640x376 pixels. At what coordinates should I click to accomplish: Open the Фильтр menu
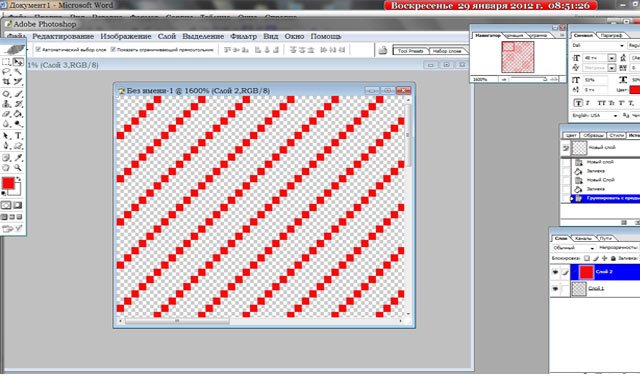pyautogui.click(x=243, y=36)
